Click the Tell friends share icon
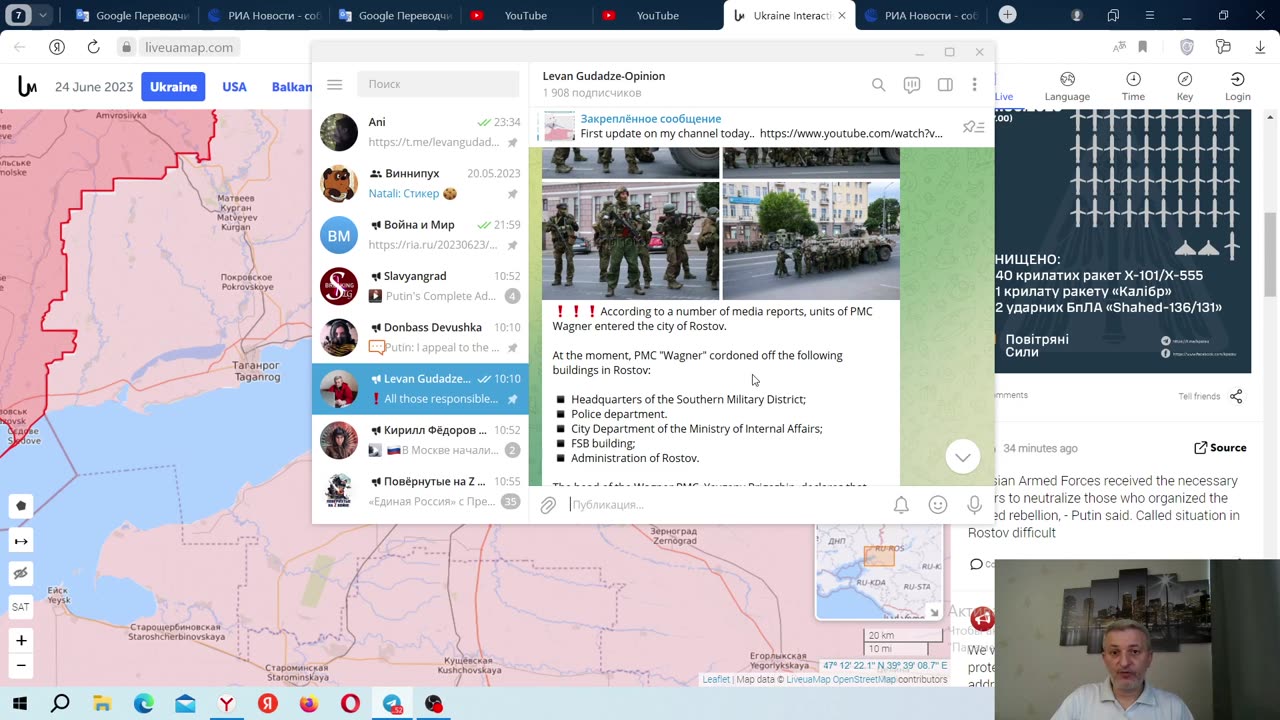 (1236, 396)
